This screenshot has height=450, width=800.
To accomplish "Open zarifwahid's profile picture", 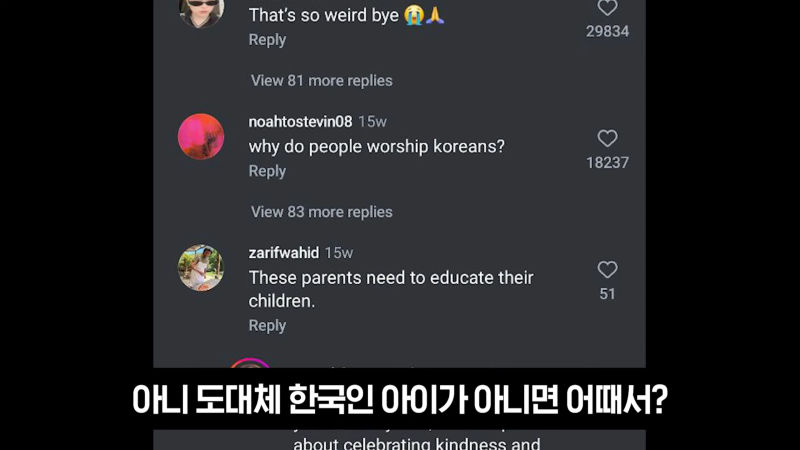I will click(201, 268).
